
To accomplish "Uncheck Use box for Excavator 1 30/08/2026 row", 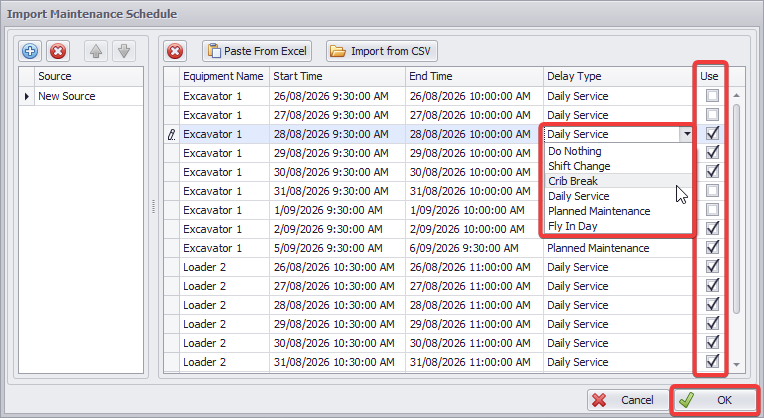I will 712,171.
